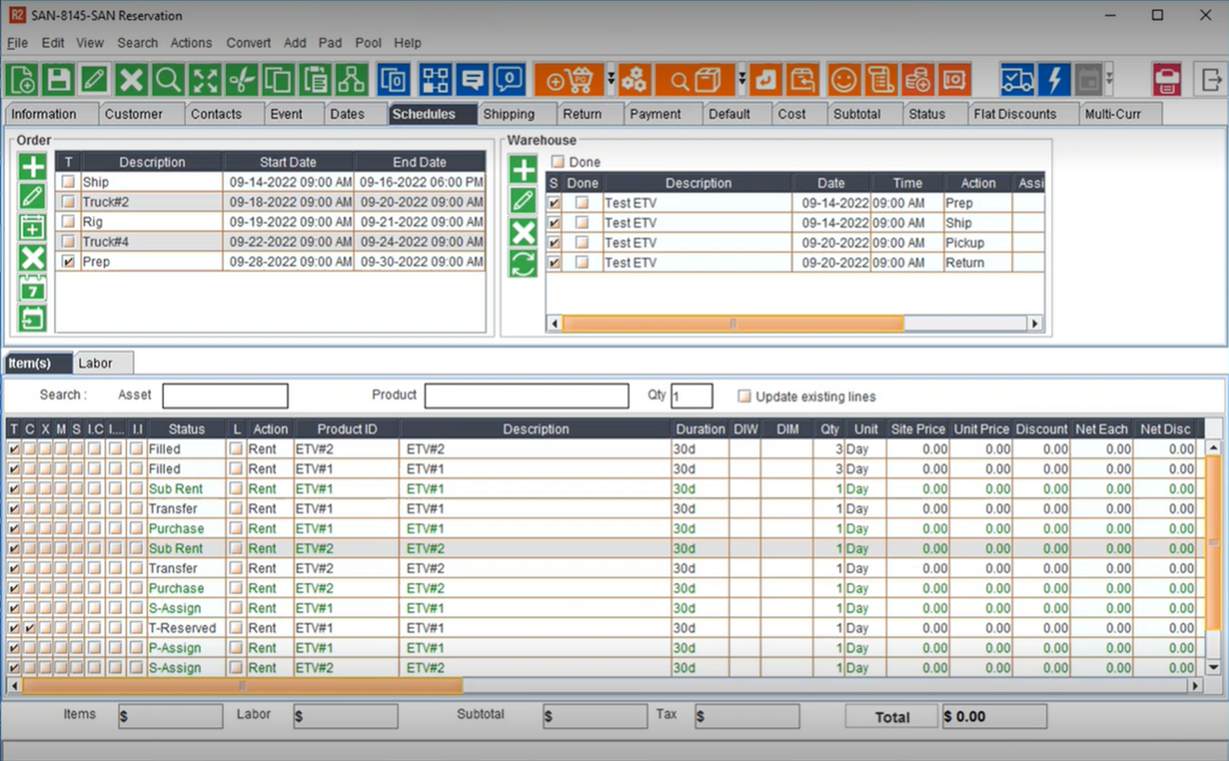Enable the 'Update existing lines' checkbox
Viewport: 1229px width, 761px height.
tap(744, 396)
